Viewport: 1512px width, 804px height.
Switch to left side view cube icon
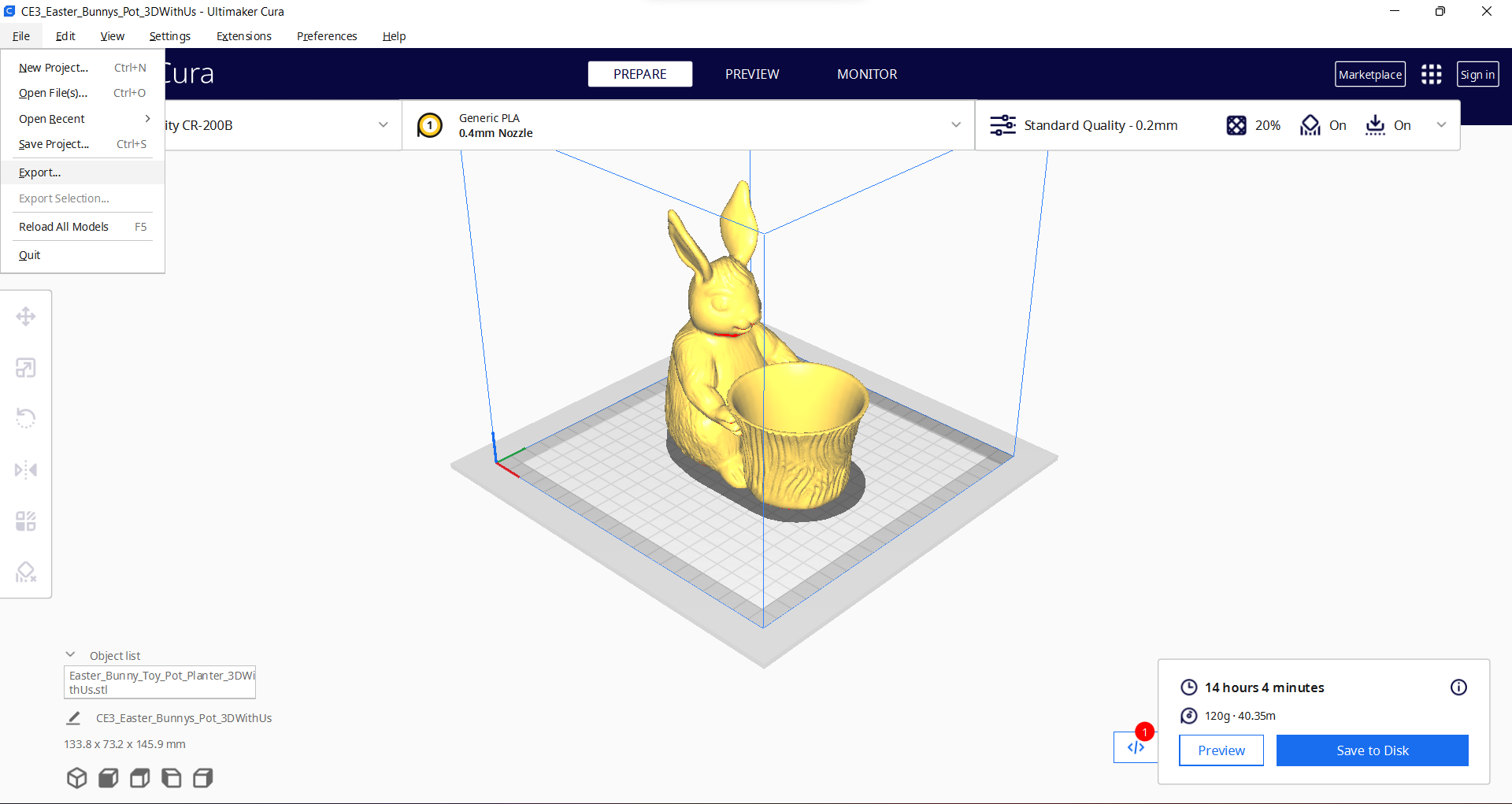tap(172, 778)
